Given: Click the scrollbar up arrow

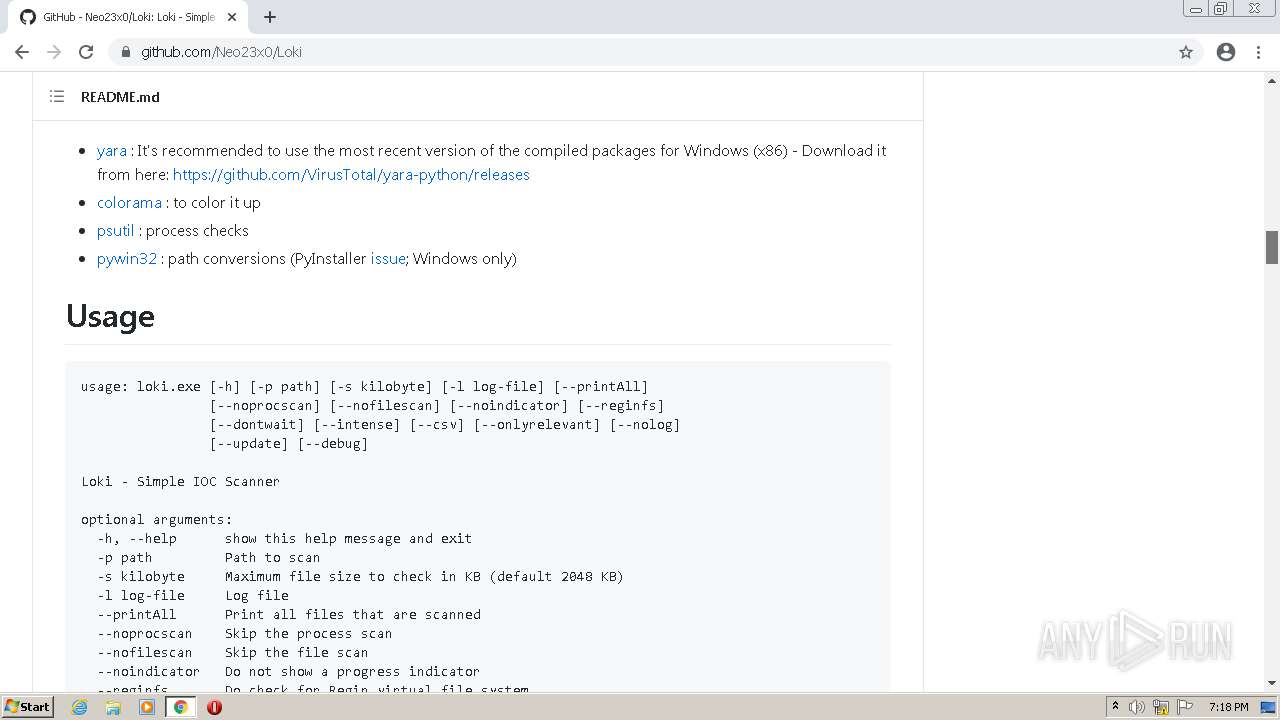Looking at the screenshot, I should [x=1272, y=80].
